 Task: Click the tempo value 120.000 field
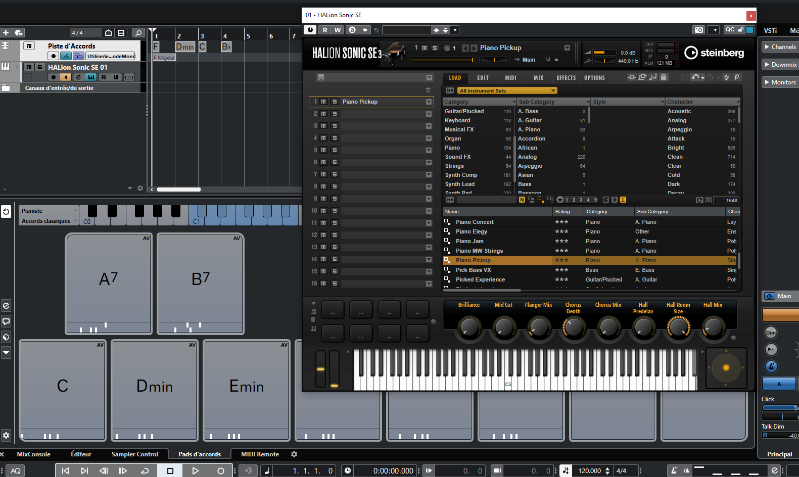coord(589,470)
